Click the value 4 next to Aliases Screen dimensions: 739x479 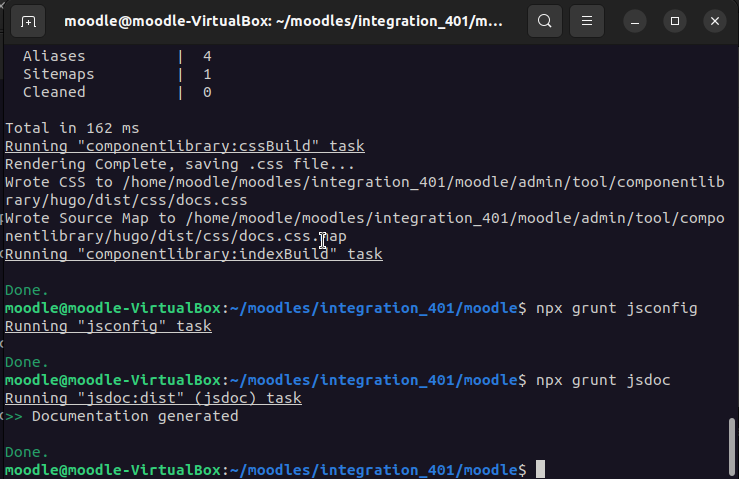coord(207,56)
